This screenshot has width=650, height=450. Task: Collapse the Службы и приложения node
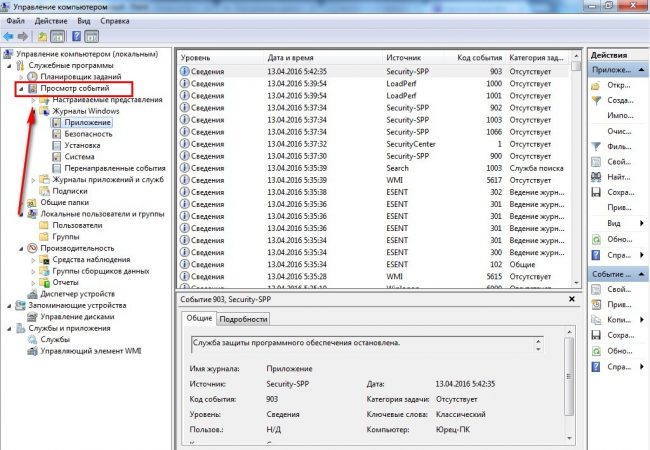(9, 329)
